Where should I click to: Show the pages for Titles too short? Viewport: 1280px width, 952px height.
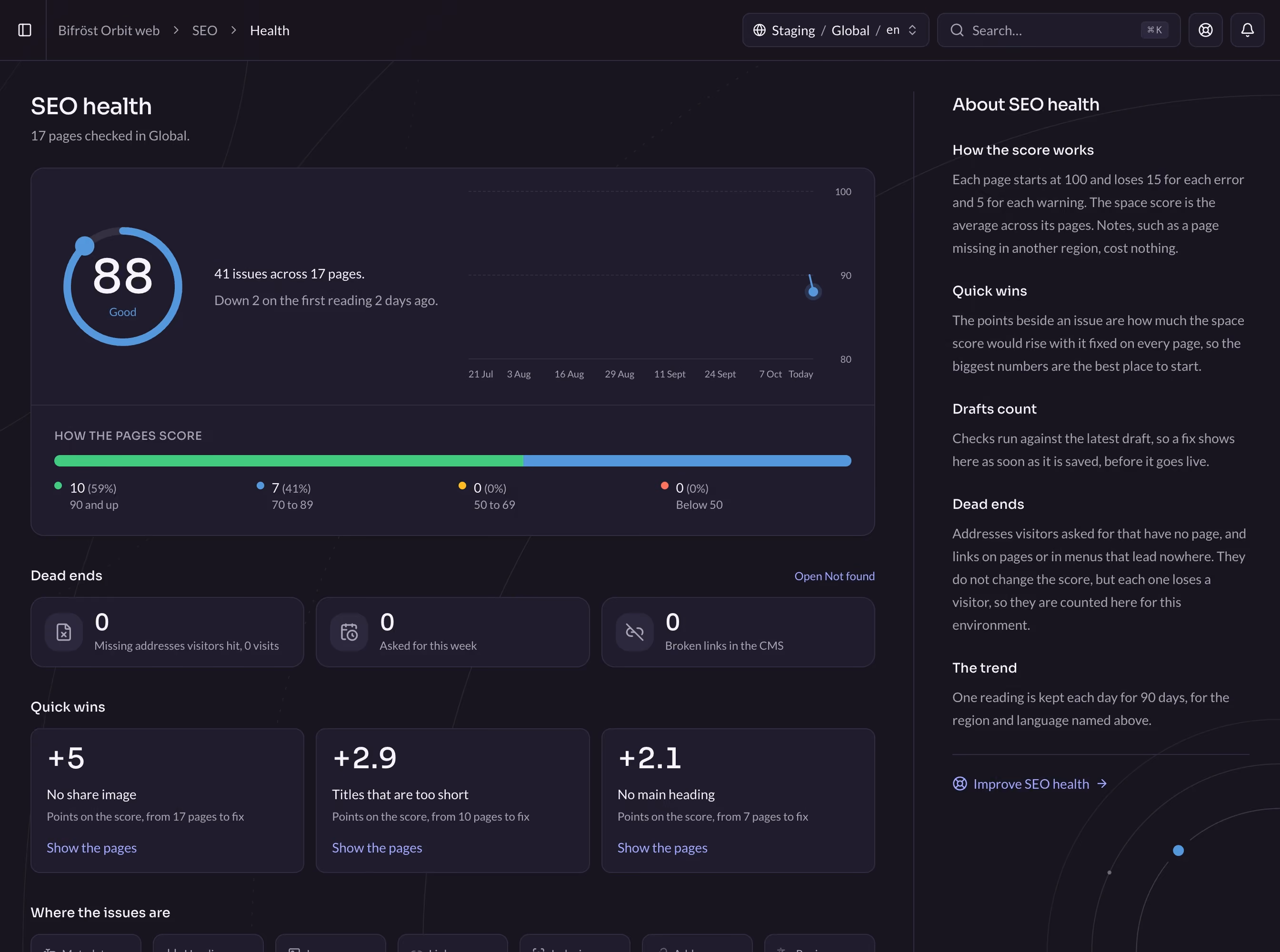coord(377,848)
